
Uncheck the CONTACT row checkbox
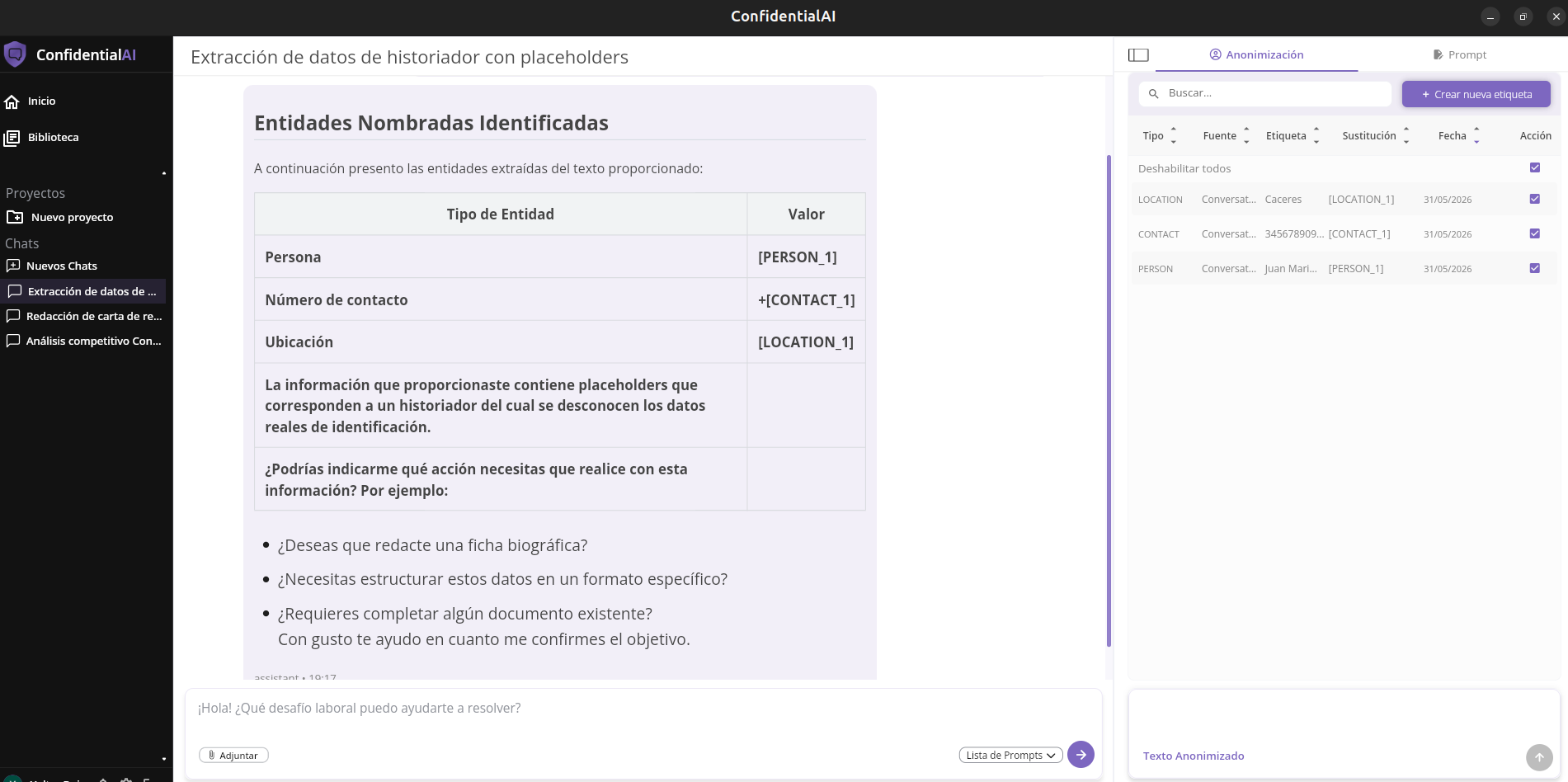pyautogui.click(x=1535, y=233)
